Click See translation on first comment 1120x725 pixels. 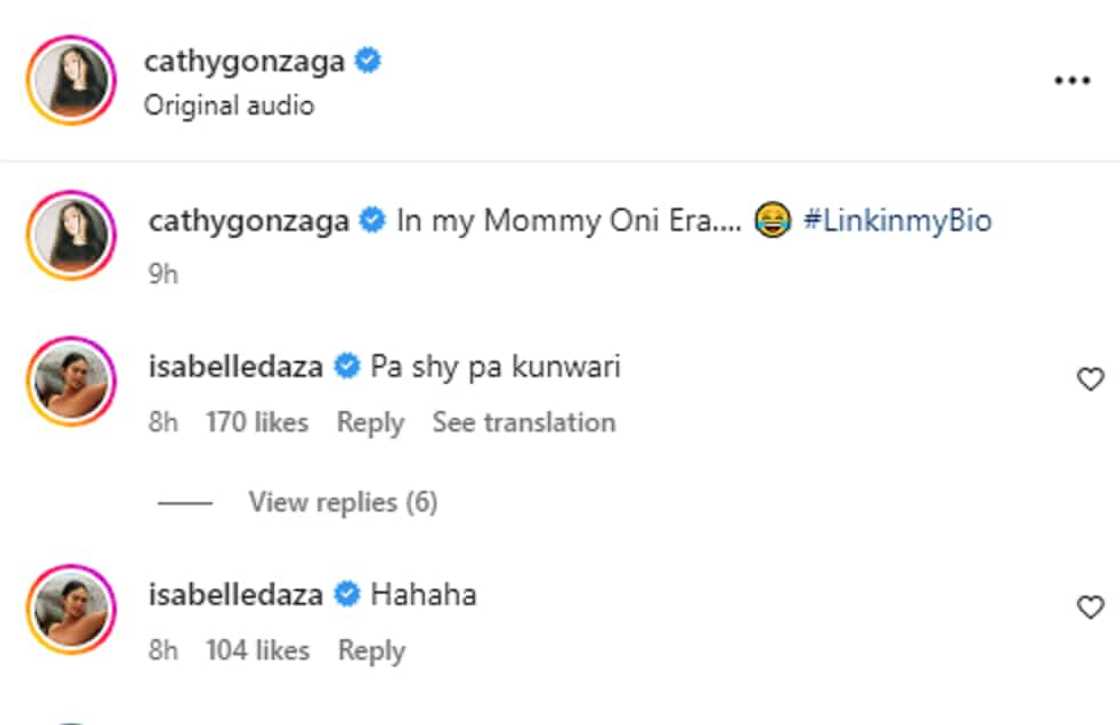pyautogui.click(x=523, y=423)
